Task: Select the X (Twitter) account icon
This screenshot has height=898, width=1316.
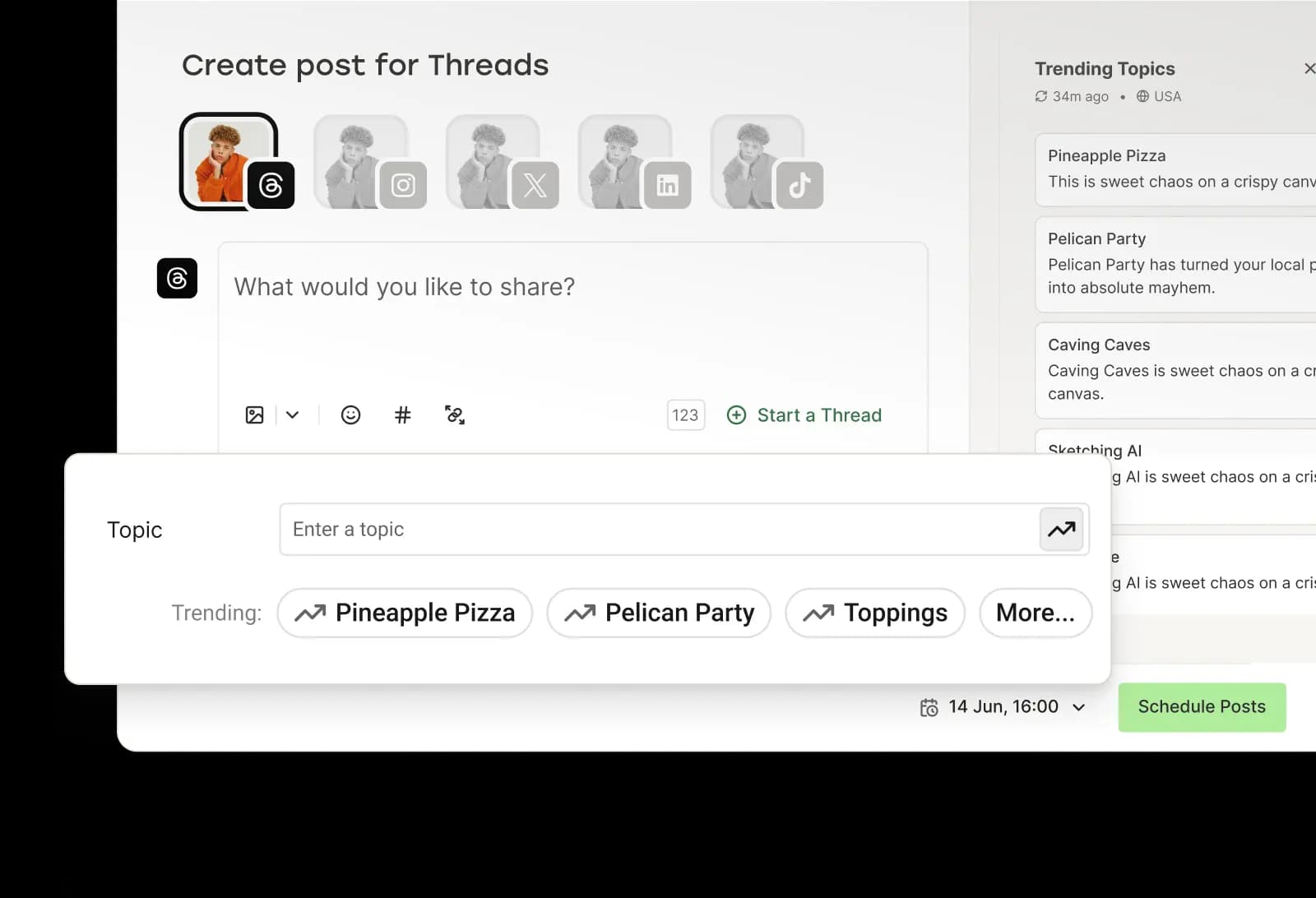Action: 493,160
